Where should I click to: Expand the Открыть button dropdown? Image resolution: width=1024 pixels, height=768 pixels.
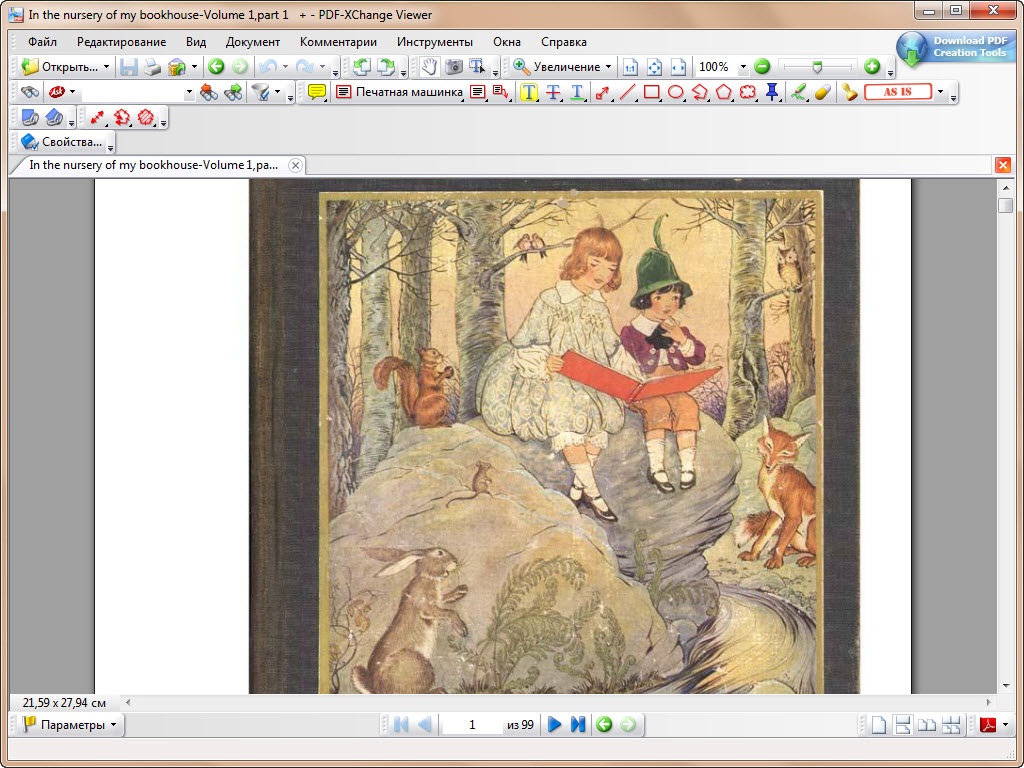(106, 66)
